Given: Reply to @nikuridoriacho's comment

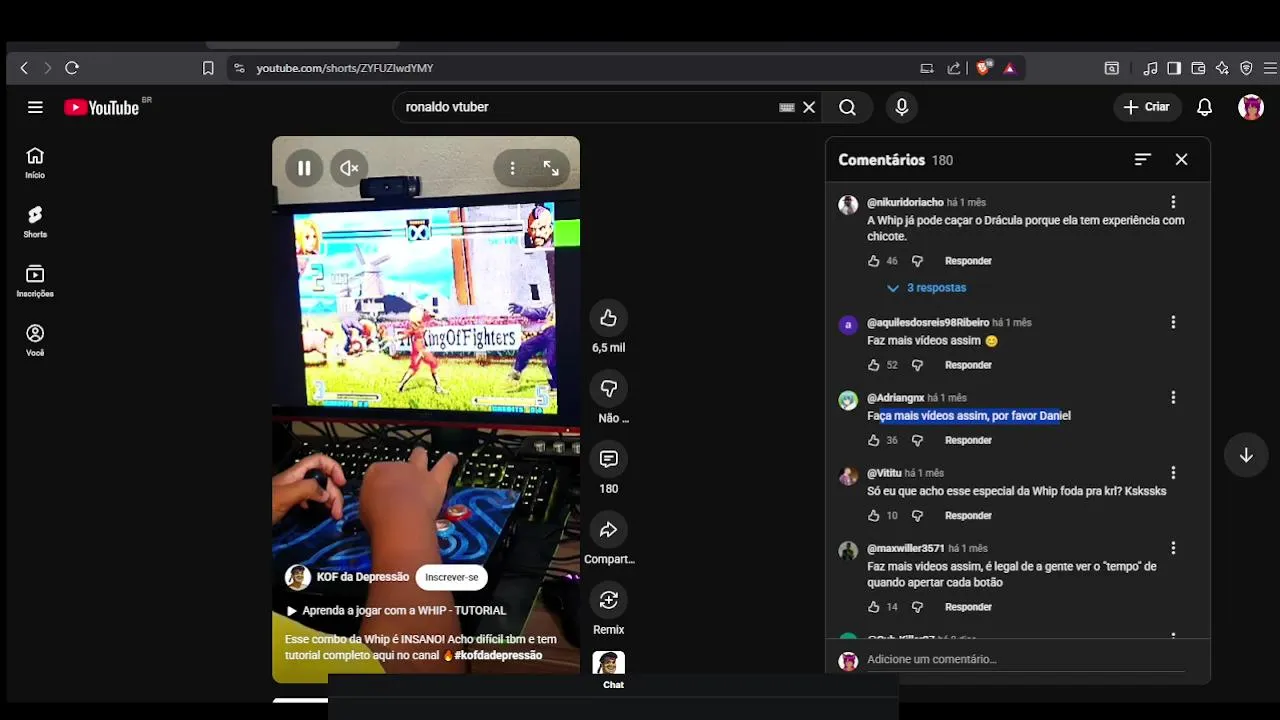Looking at the screenshot, I should pyautogui.click(x=968, y=261).
